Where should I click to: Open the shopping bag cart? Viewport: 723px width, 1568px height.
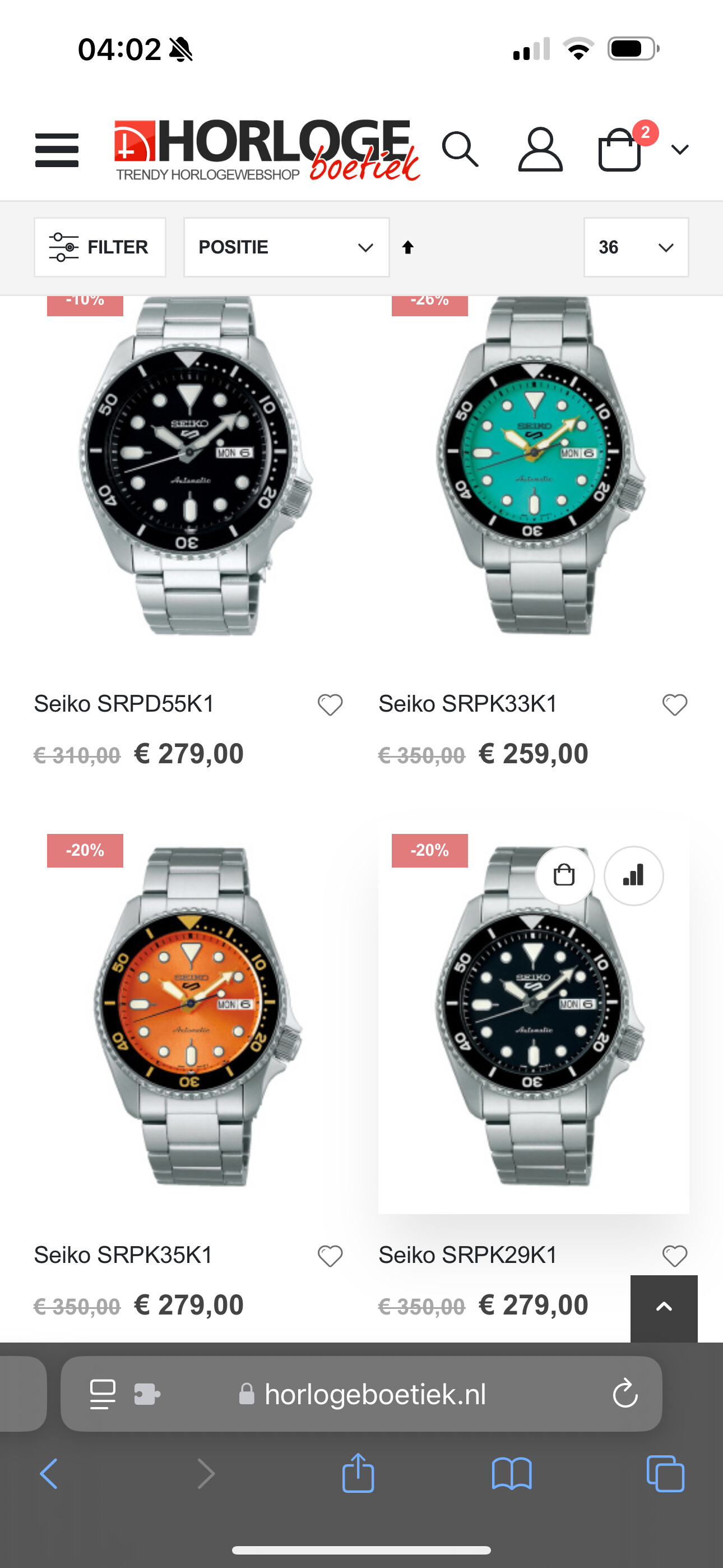[620, 149]
